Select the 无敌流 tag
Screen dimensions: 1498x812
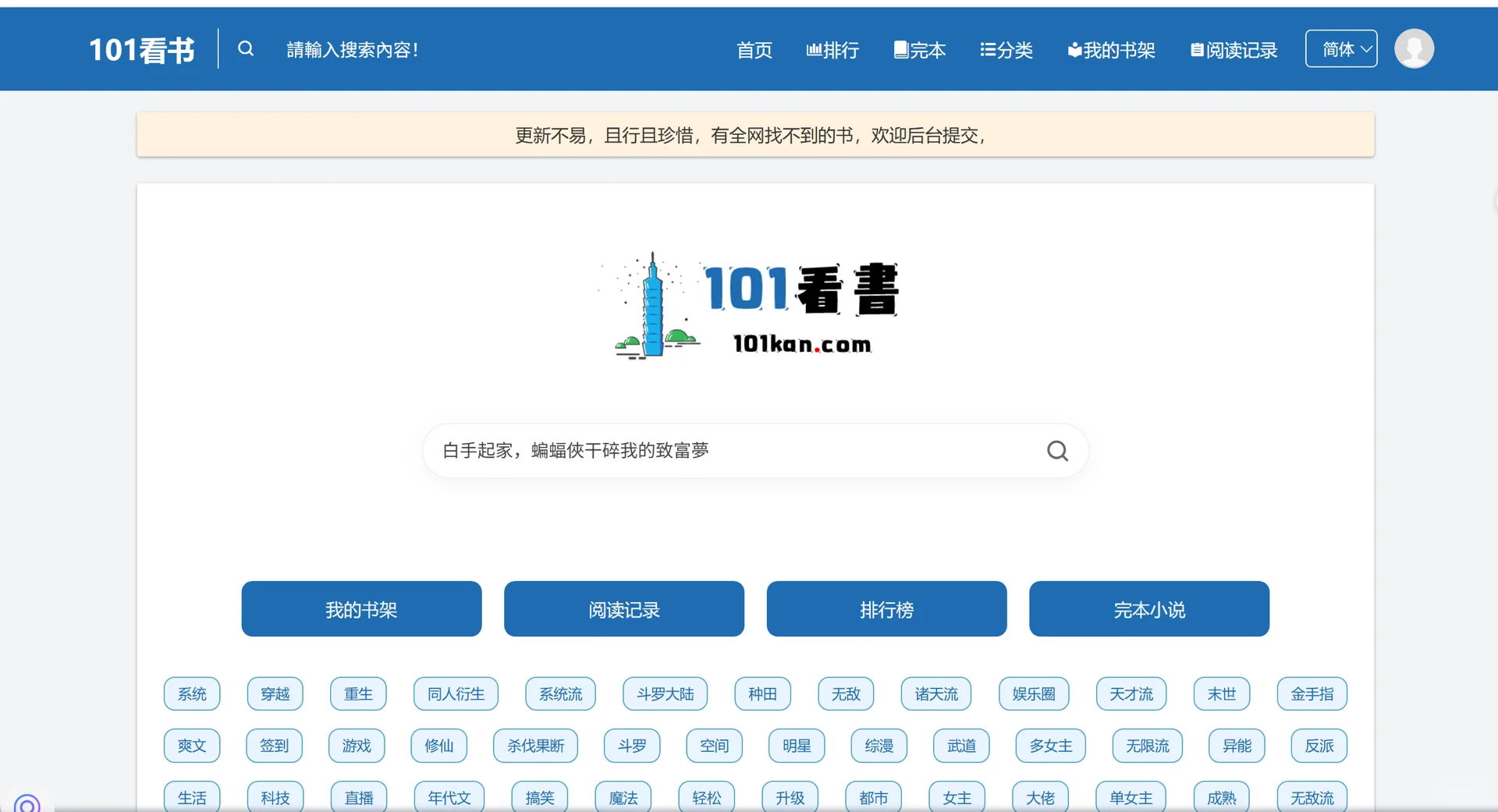coord(1312,797)
